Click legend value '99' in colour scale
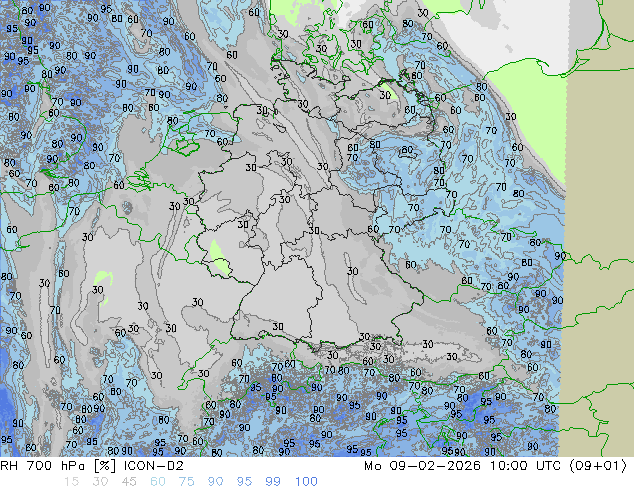Viewport: 634px width, 490px height. click(273, 482)
